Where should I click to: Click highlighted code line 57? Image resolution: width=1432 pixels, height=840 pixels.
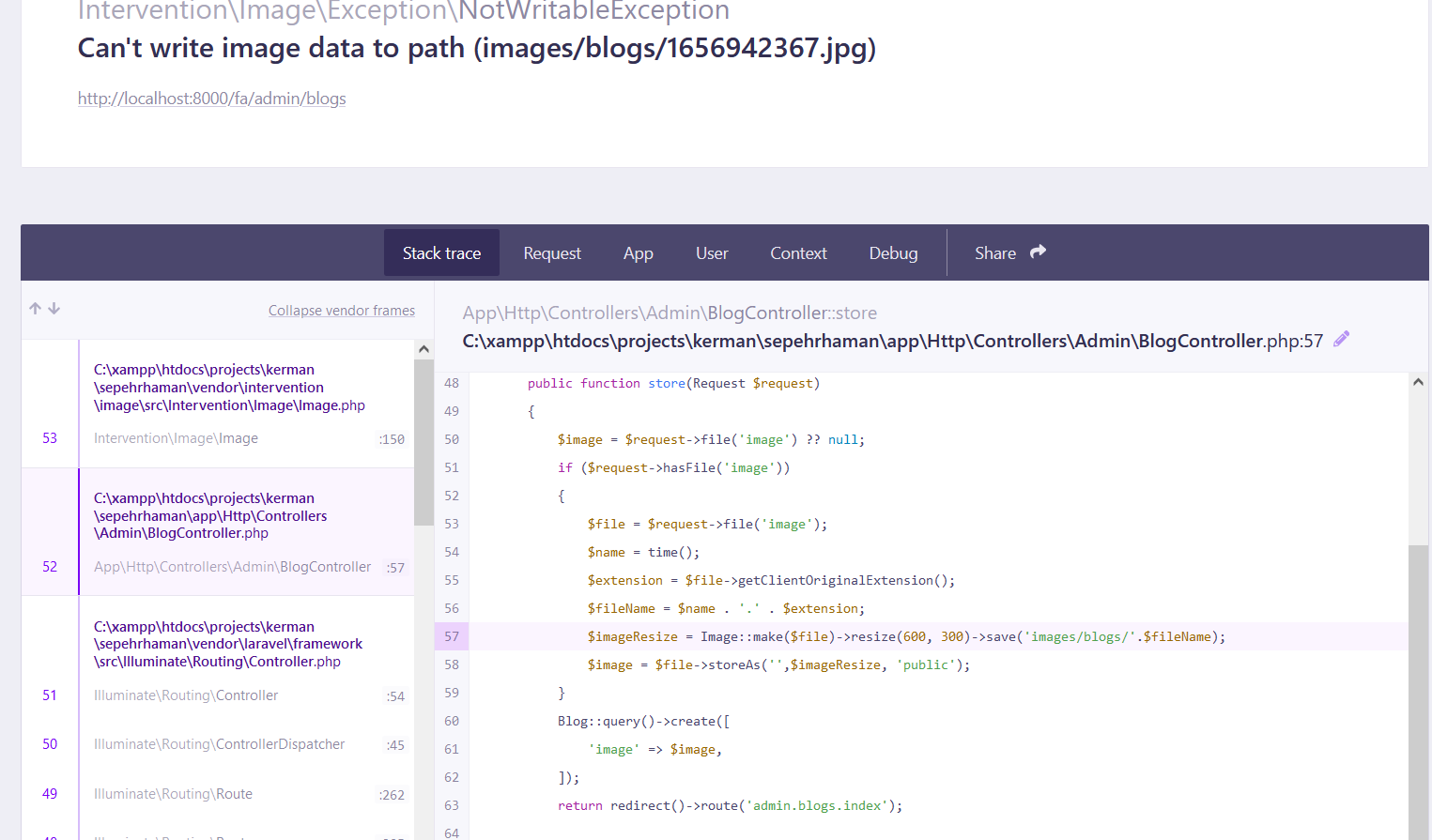921,636
